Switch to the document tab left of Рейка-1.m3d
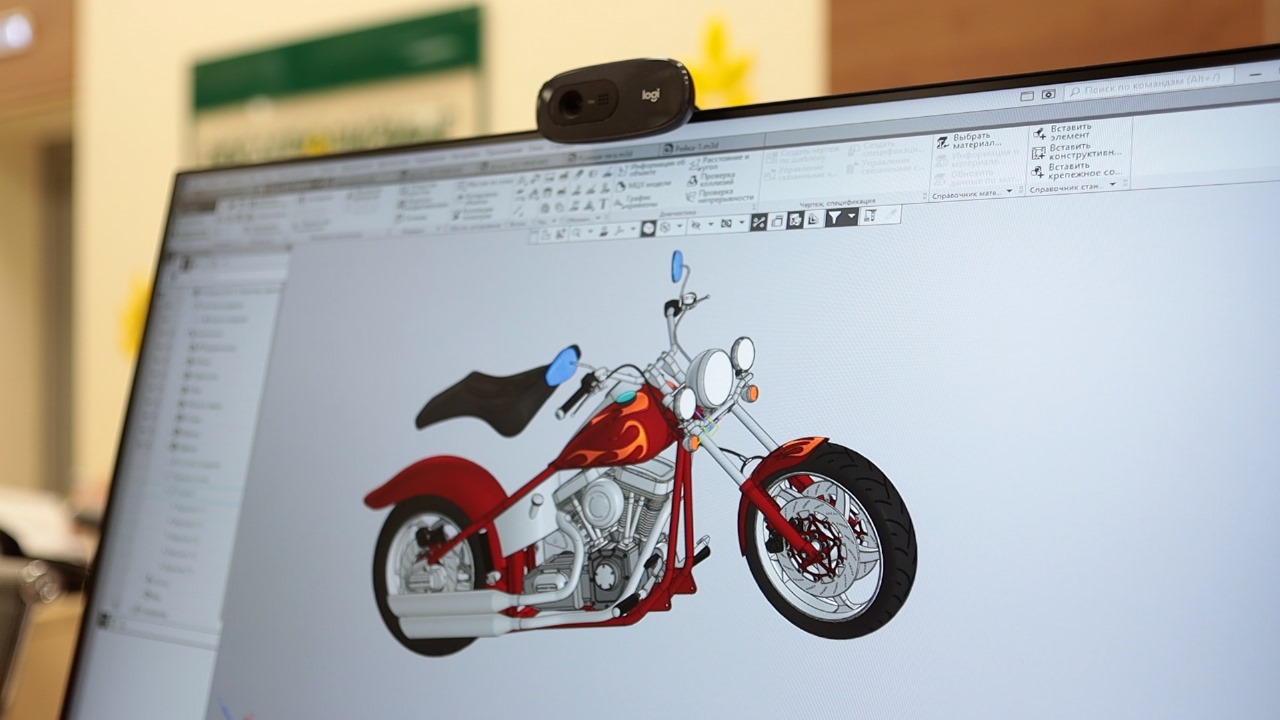The height and width of the screenshot is (720, 1280). pyautogui.click(x=600, y=154)
